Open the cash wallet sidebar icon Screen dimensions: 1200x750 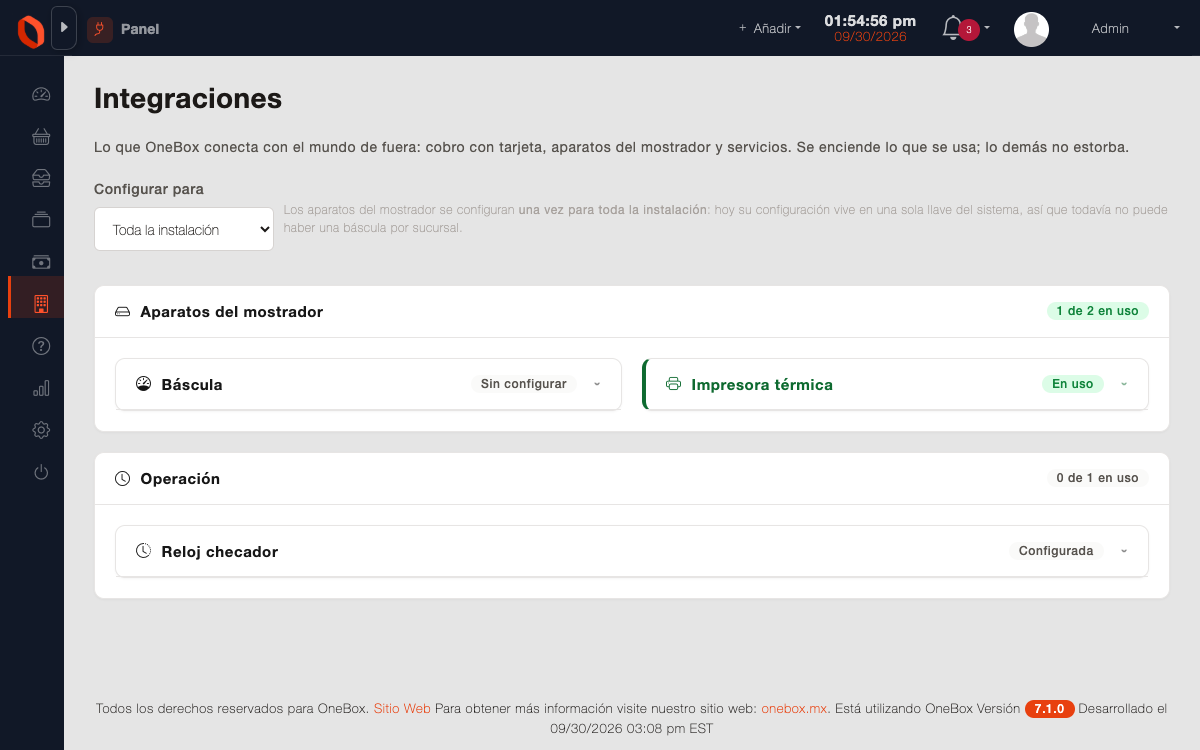click(41, 262)
